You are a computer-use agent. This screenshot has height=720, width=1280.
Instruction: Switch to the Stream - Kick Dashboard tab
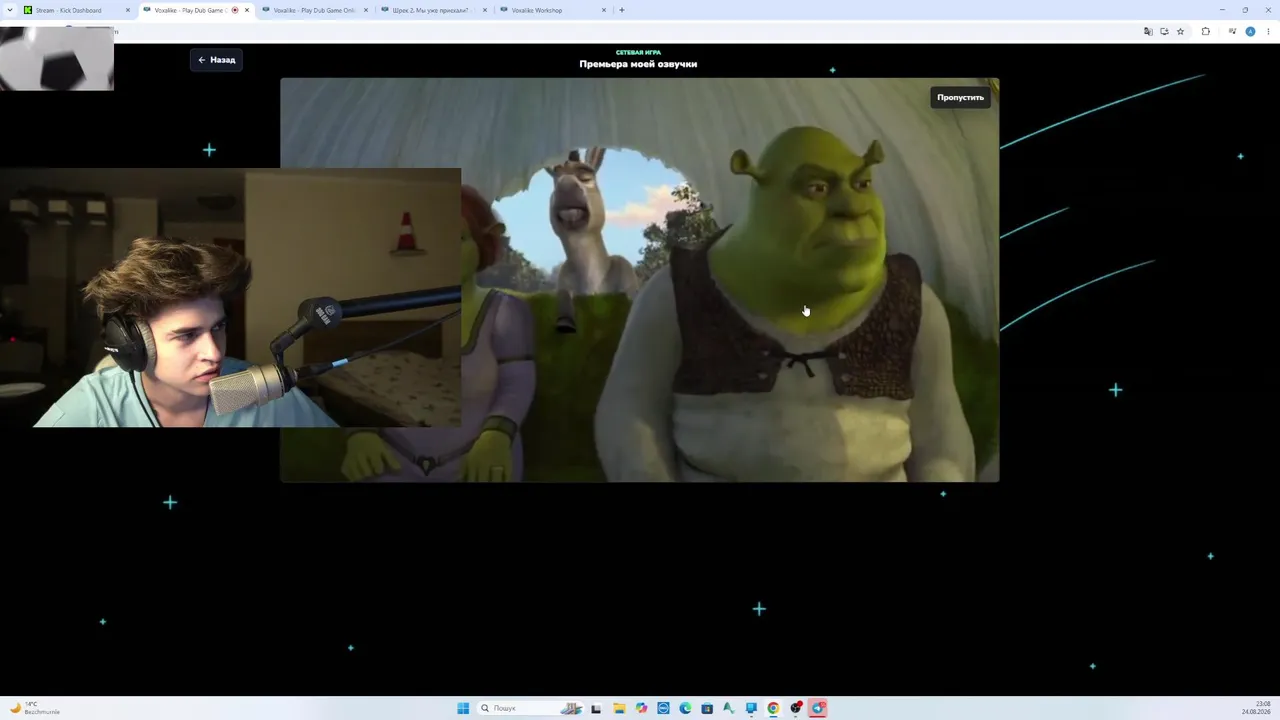(76, 10)
